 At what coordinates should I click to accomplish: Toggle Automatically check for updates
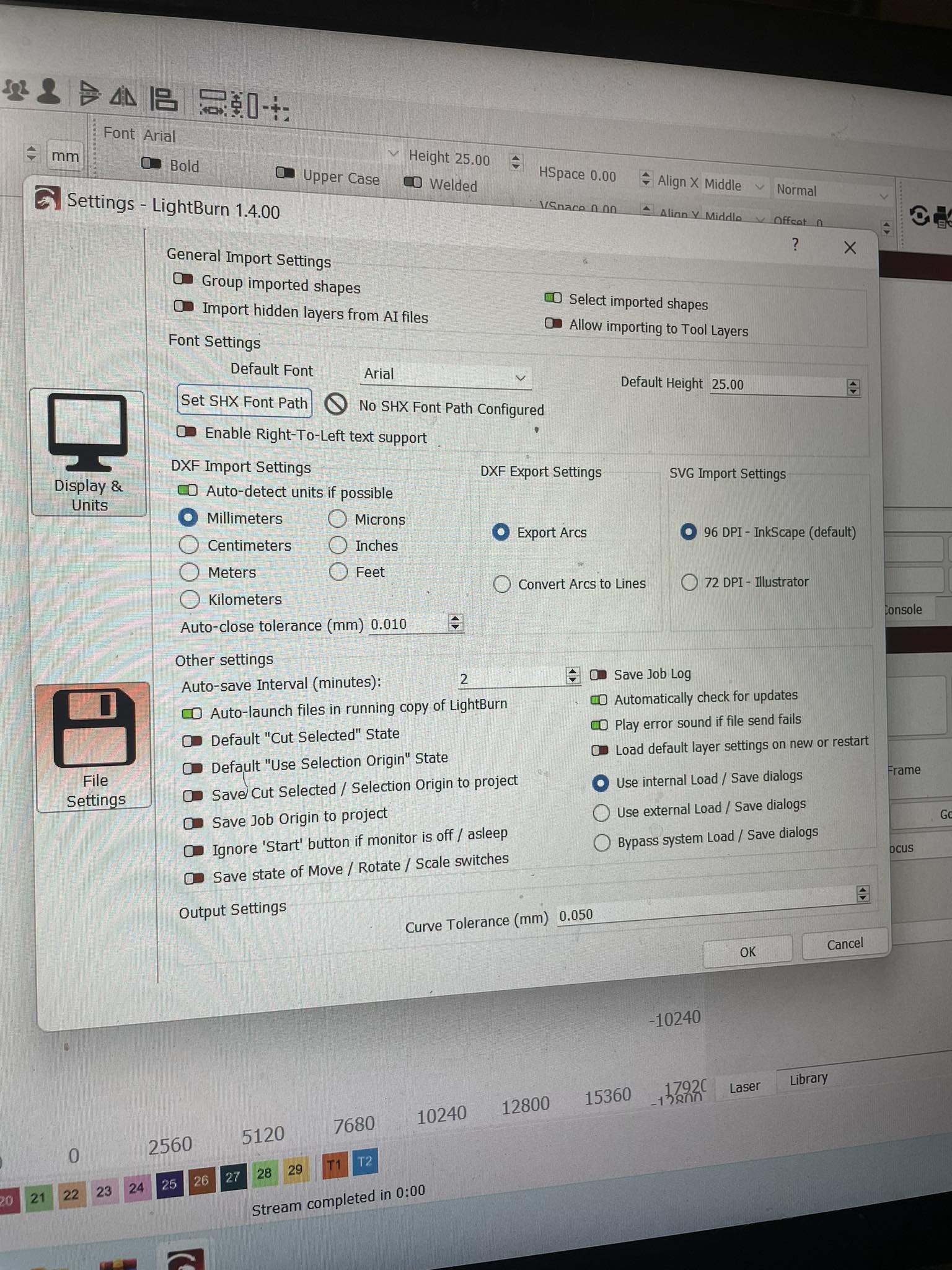point(599,699)
